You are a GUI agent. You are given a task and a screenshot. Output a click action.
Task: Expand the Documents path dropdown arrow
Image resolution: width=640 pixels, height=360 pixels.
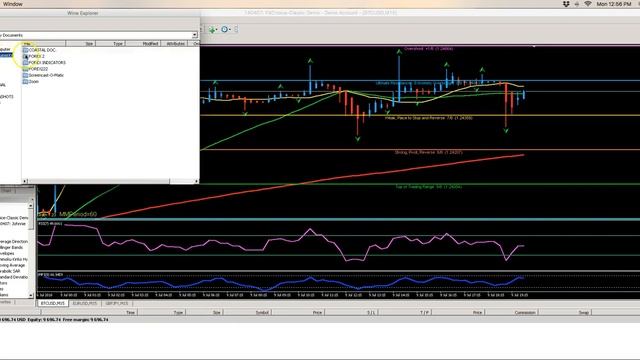click(195, 35)
